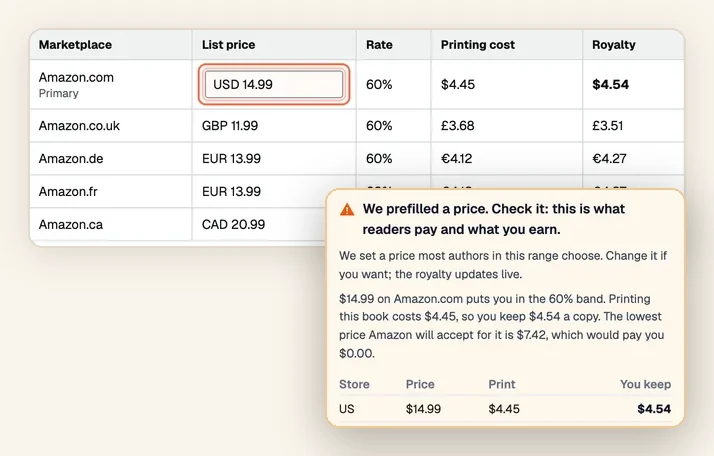Click the Print header in tooltip table

(x=502, y=384)
